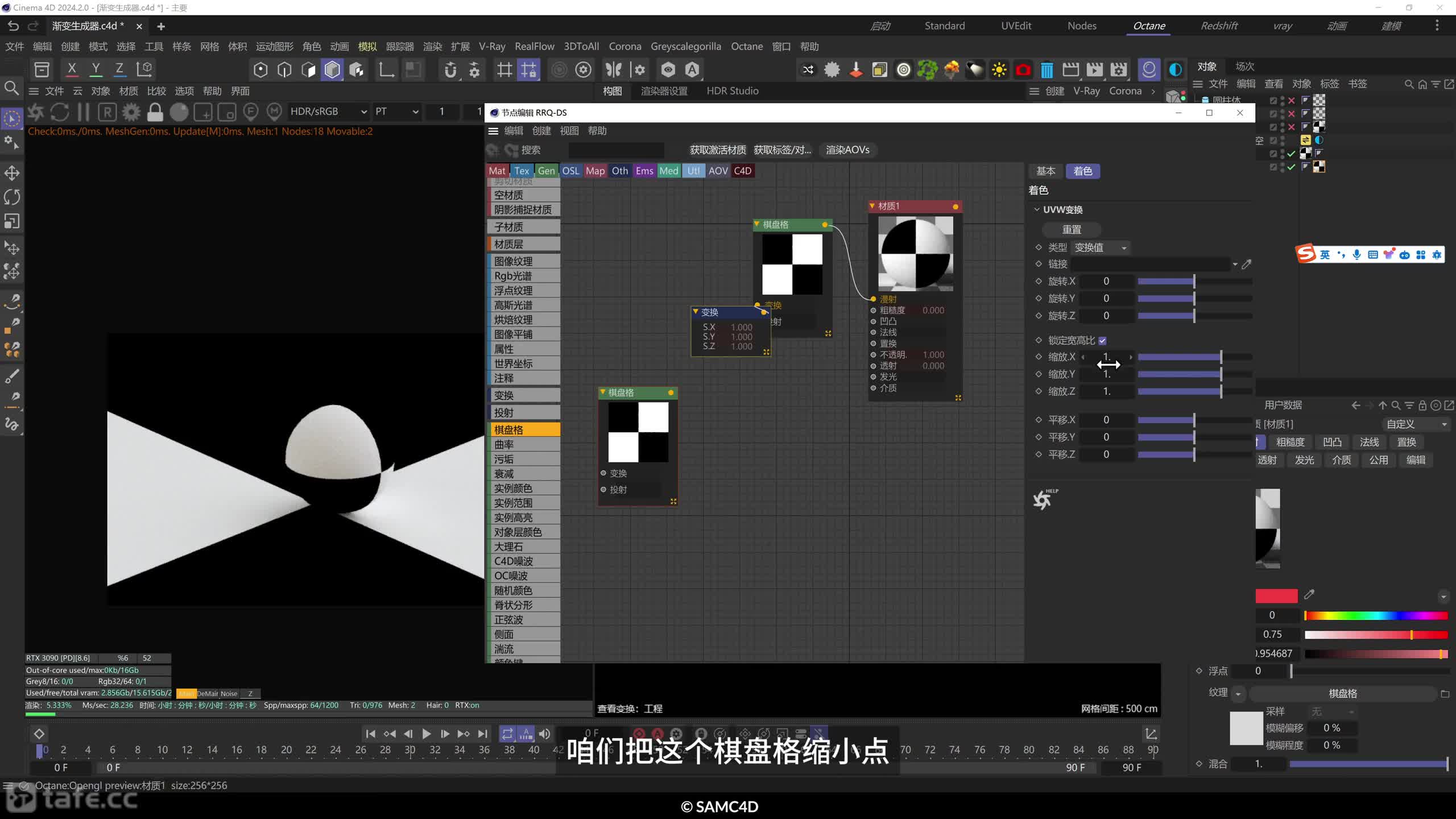Toggle keyframe diamond for 浮点
The height and width of the screenshot is (819, 1456).
tap(1199, 671)
